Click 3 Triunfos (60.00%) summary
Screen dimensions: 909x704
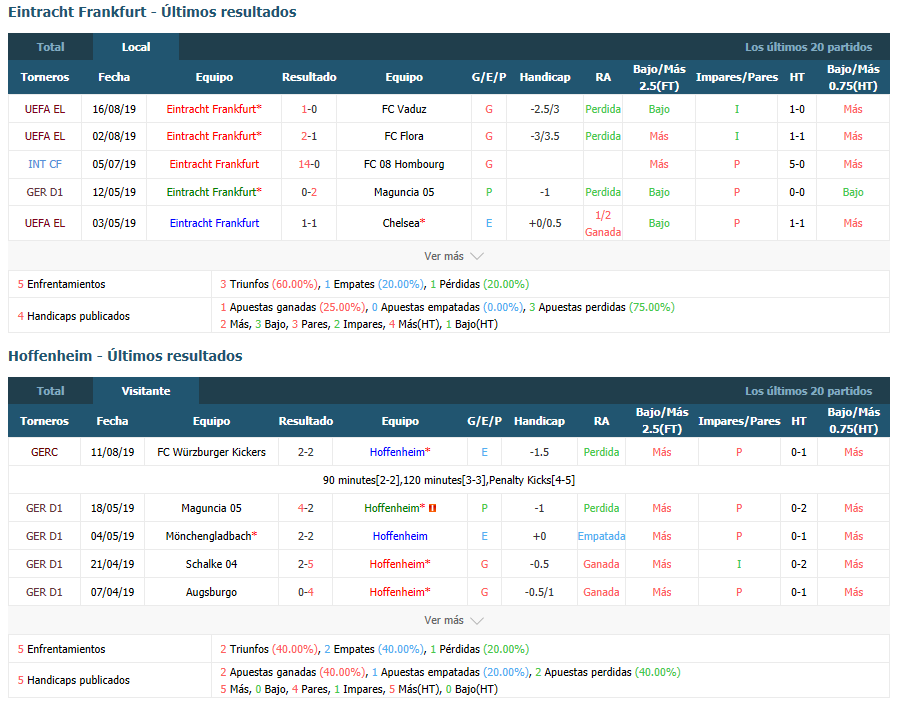coord(269,284)
